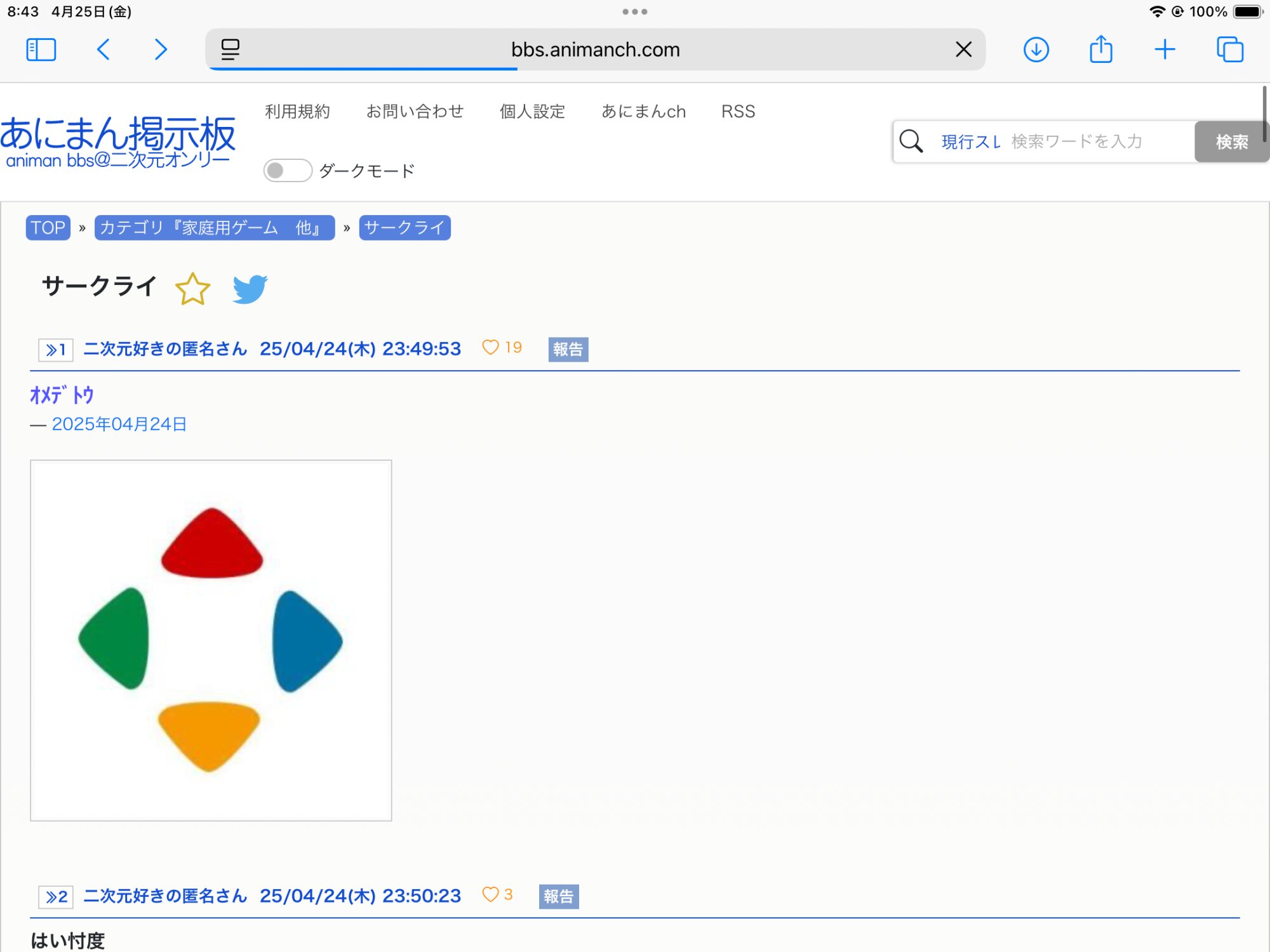Stop loading with the X in the address bar

tap(963, 50)
